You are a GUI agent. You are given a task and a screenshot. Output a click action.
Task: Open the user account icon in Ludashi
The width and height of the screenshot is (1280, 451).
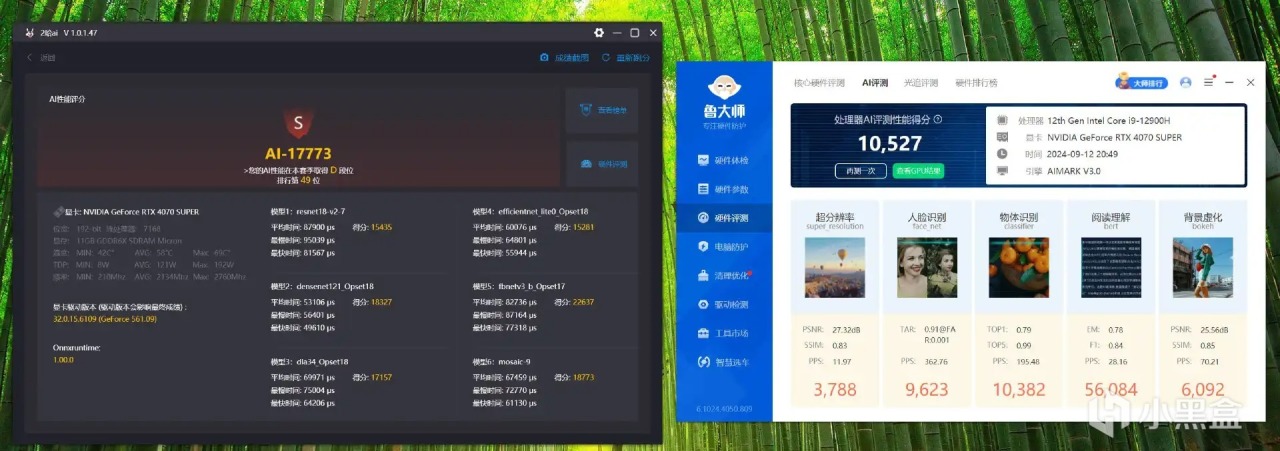point(1185,82)
